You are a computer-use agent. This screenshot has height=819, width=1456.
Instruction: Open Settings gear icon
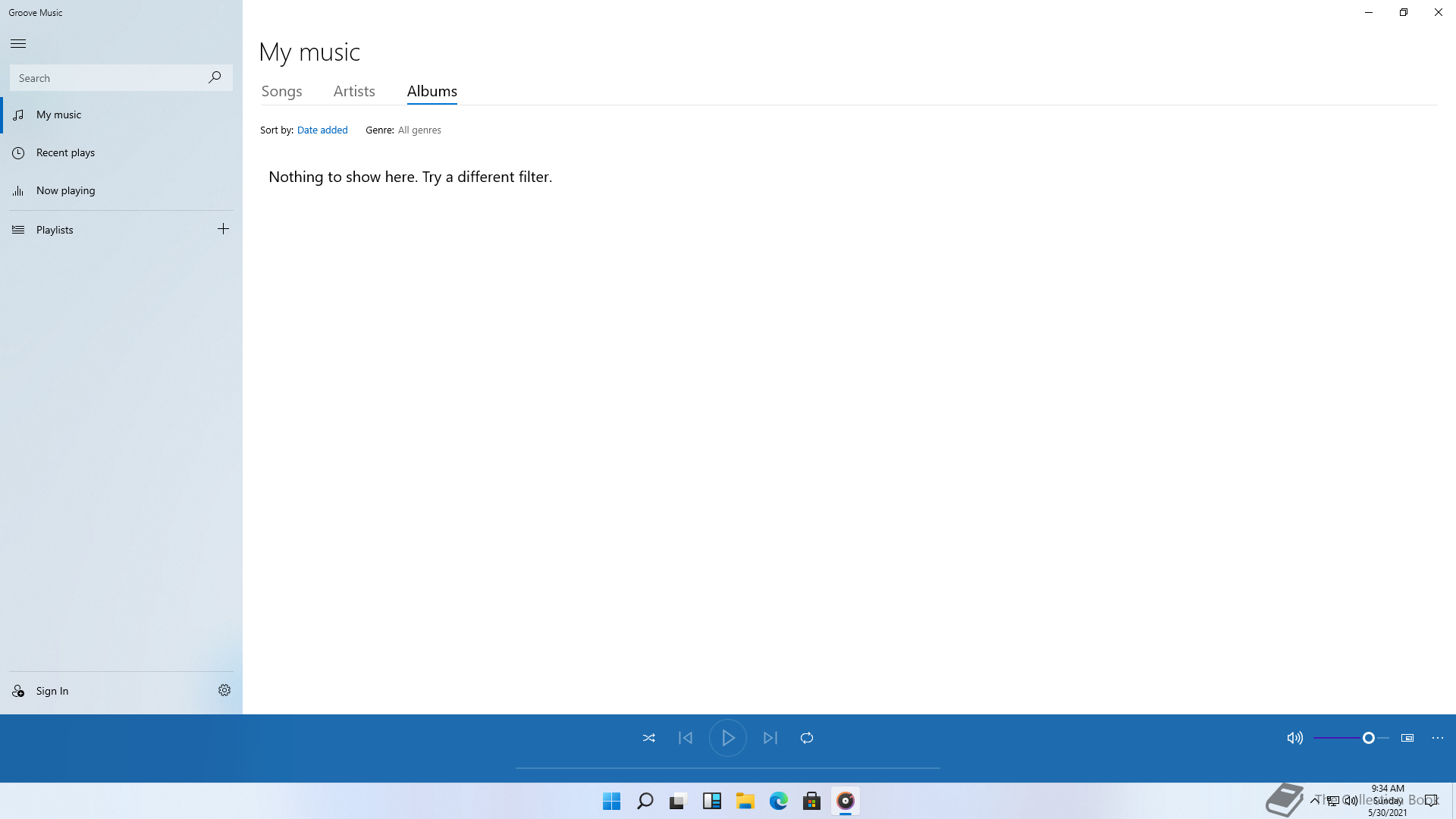click(224, 690)
